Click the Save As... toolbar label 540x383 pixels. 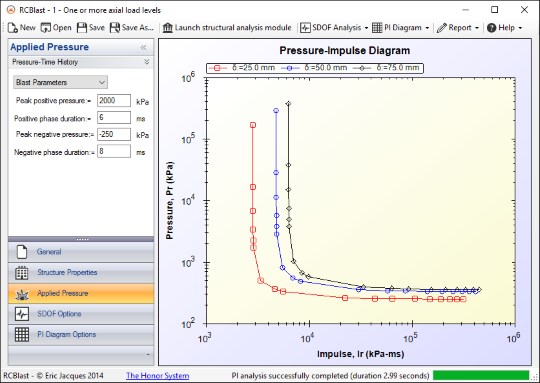138,28
